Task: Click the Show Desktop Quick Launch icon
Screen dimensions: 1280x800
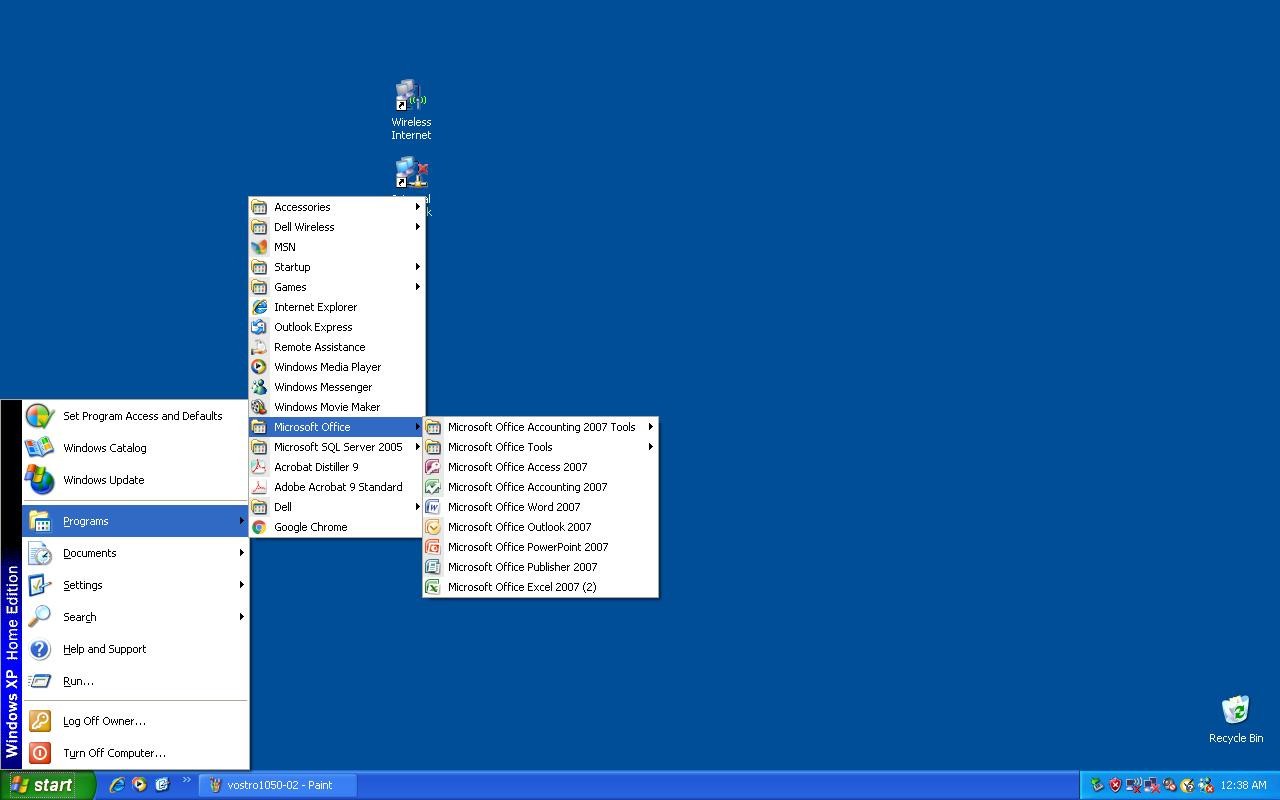Action: pos(161,785)
